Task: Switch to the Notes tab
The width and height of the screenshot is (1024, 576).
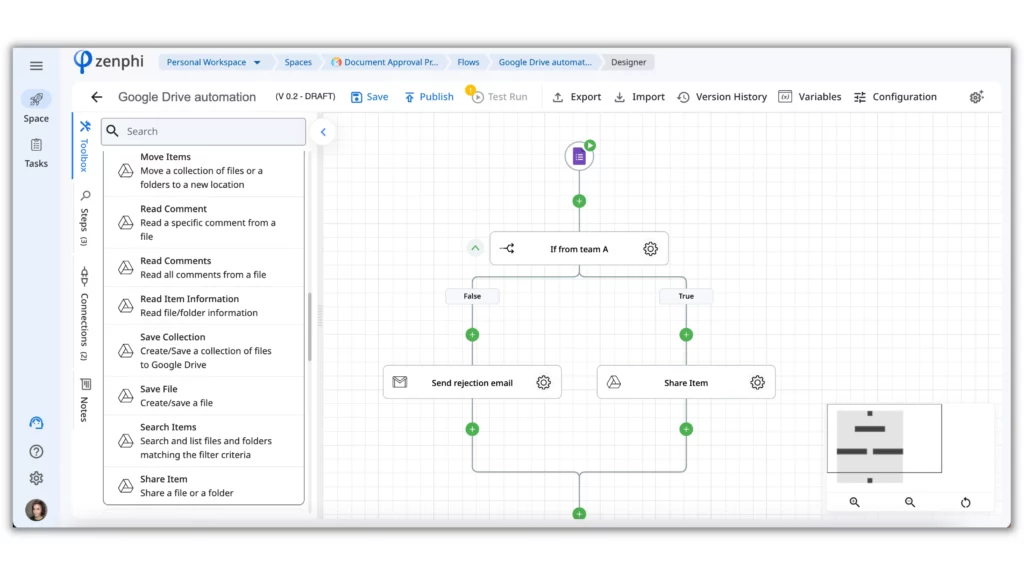Action: 85,400
